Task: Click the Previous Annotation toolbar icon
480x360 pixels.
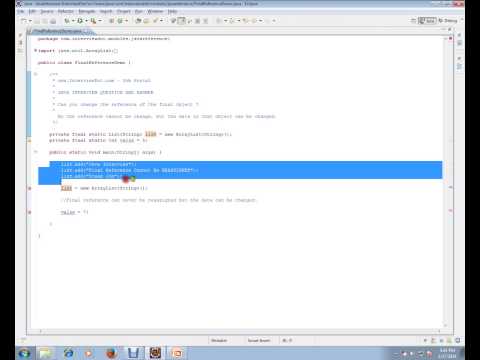Action: coord(232,21)
